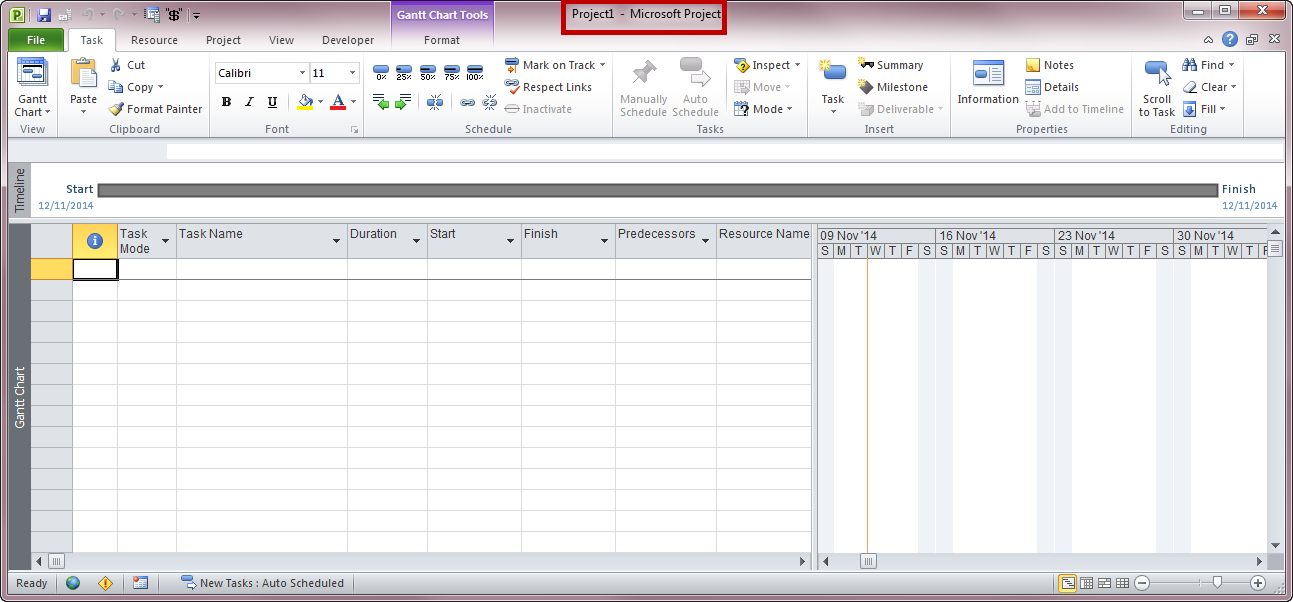The height and width of the screenshot is (602, 1293).
Task: Switch to Team Planner view in status bar
Action: click(x=1105, y=583)
